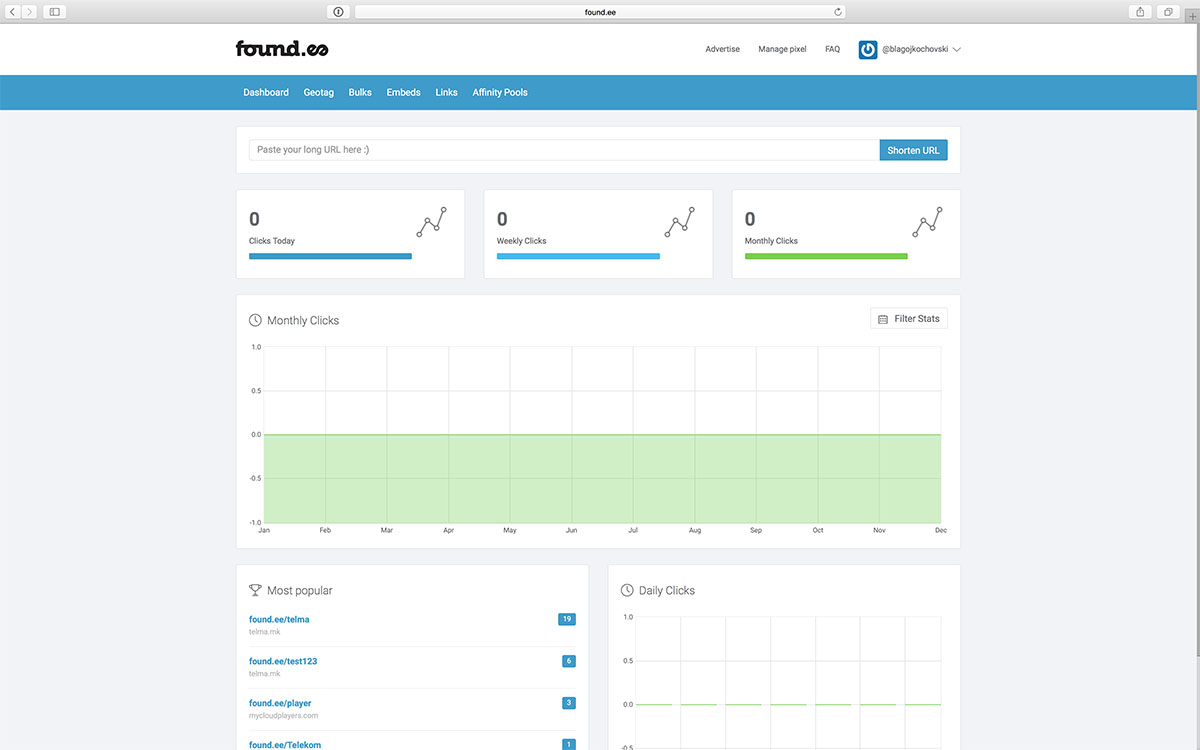Click the Monthly Clicks chart heading
The height and width of the screenshot is (750, 1200).
point(303,321)
